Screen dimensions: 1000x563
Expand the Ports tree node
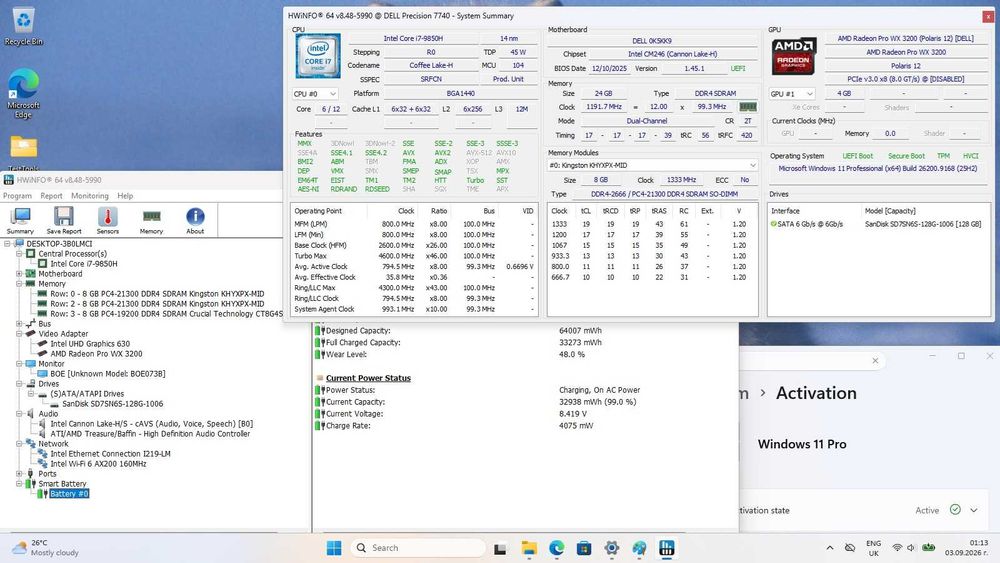(x=20, y=474)
